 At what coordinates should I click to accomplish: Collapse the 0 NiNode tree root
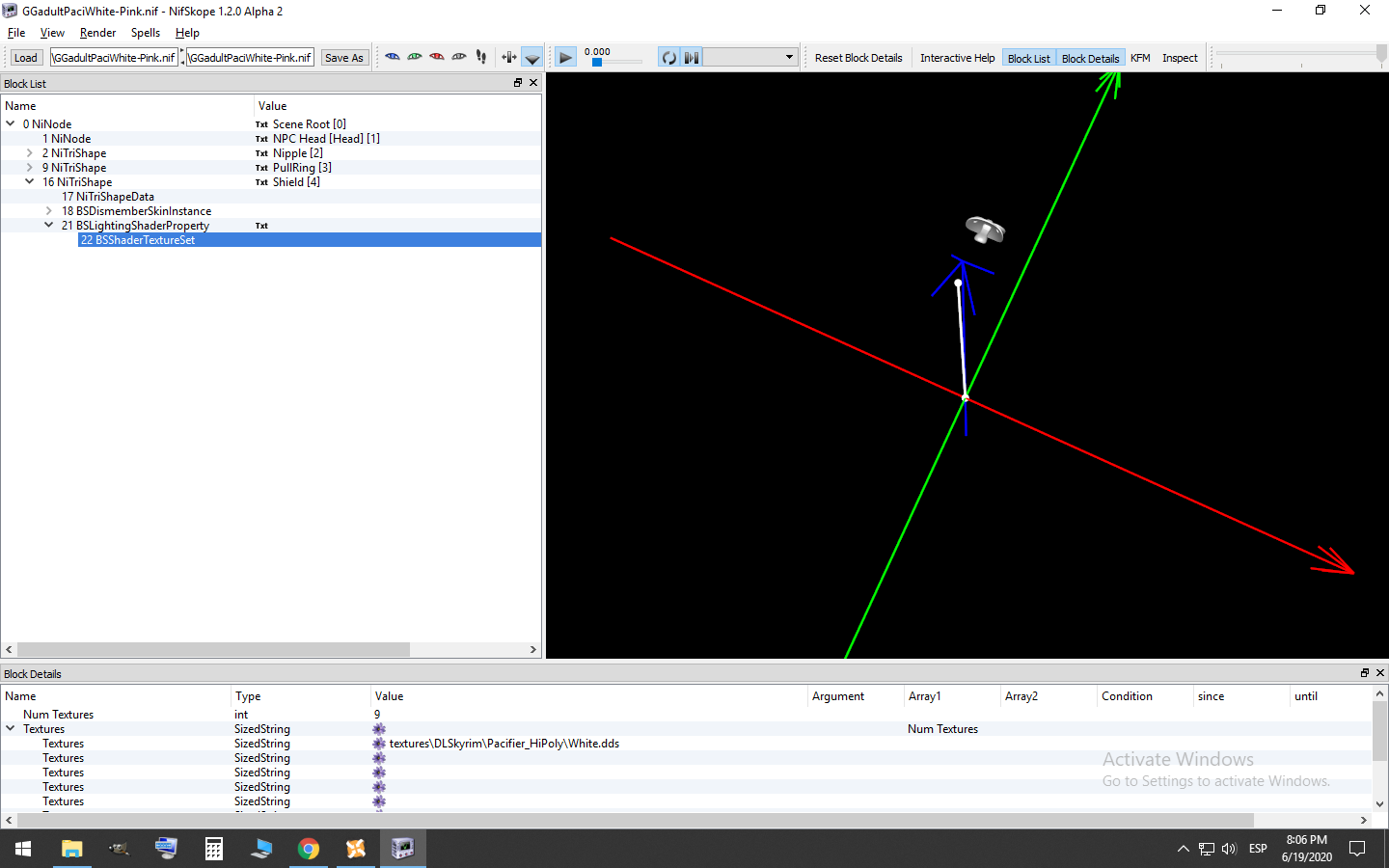[x=11, y=123]
